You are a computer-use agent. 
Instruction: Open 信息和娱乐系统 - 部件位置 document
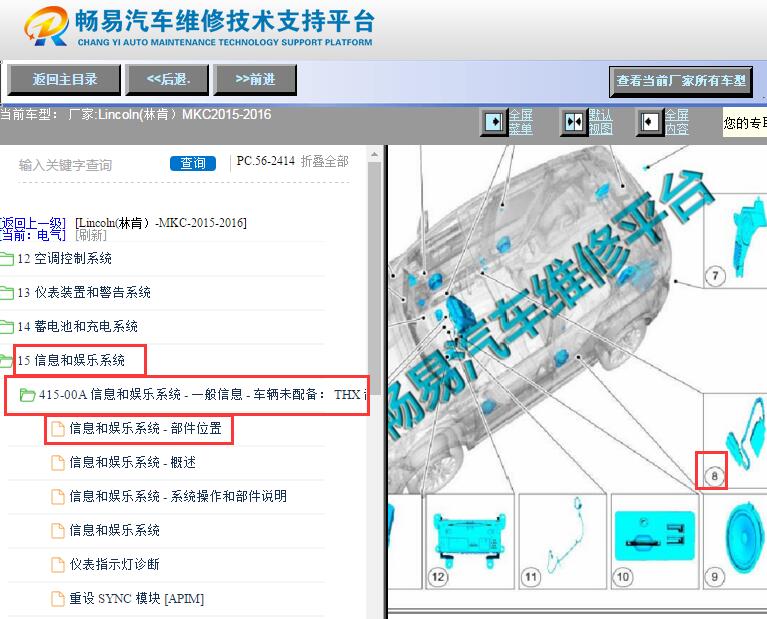click(x=145, y=429)
